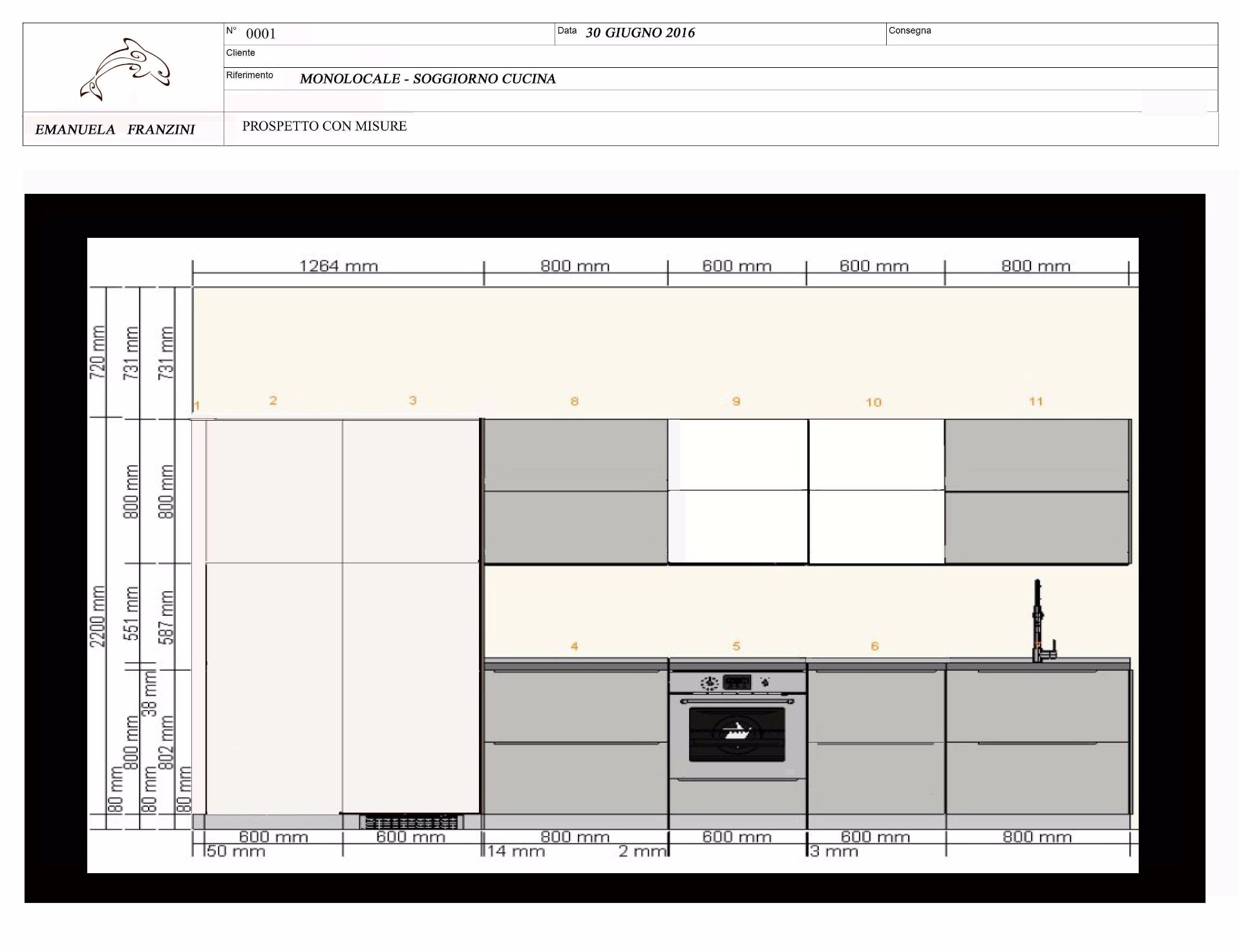
Task: Click the oven in base unit 5
Action: coord(737,726)
